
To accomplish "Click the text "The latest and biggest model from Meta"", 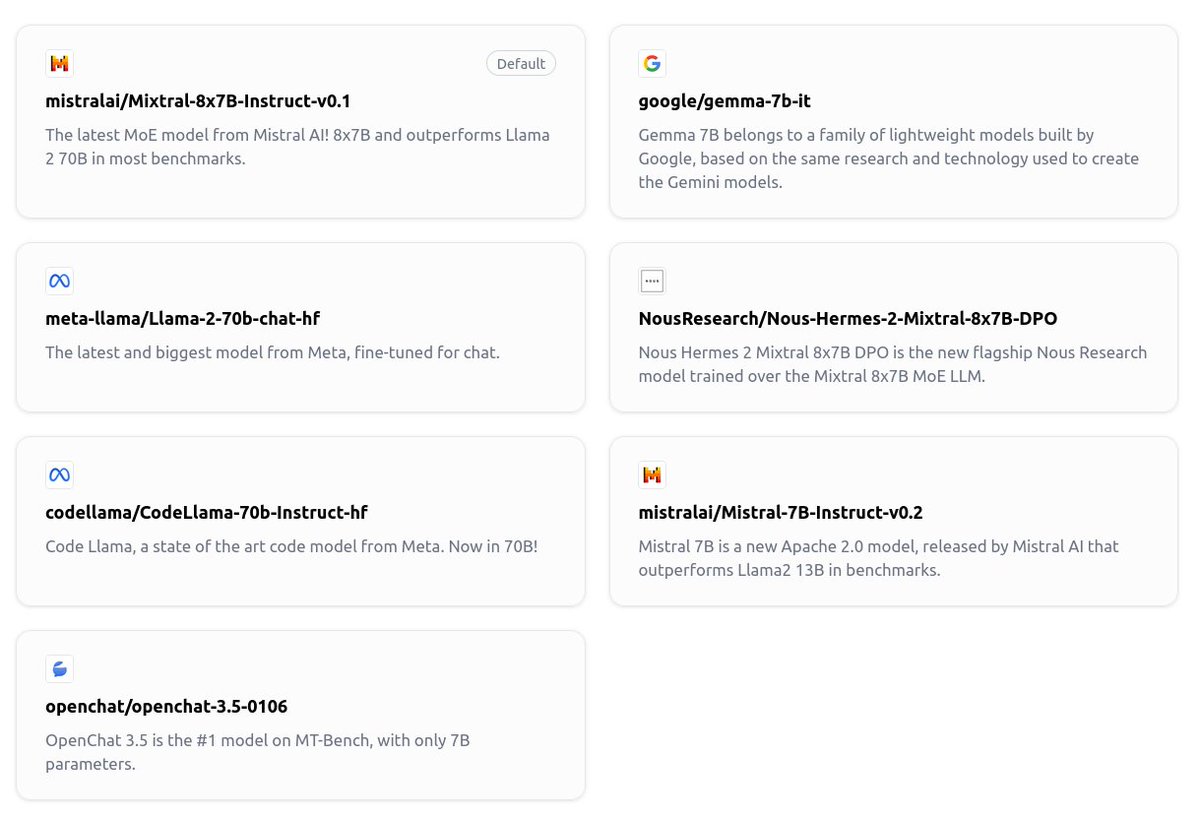I will click(x=272, y=352).
